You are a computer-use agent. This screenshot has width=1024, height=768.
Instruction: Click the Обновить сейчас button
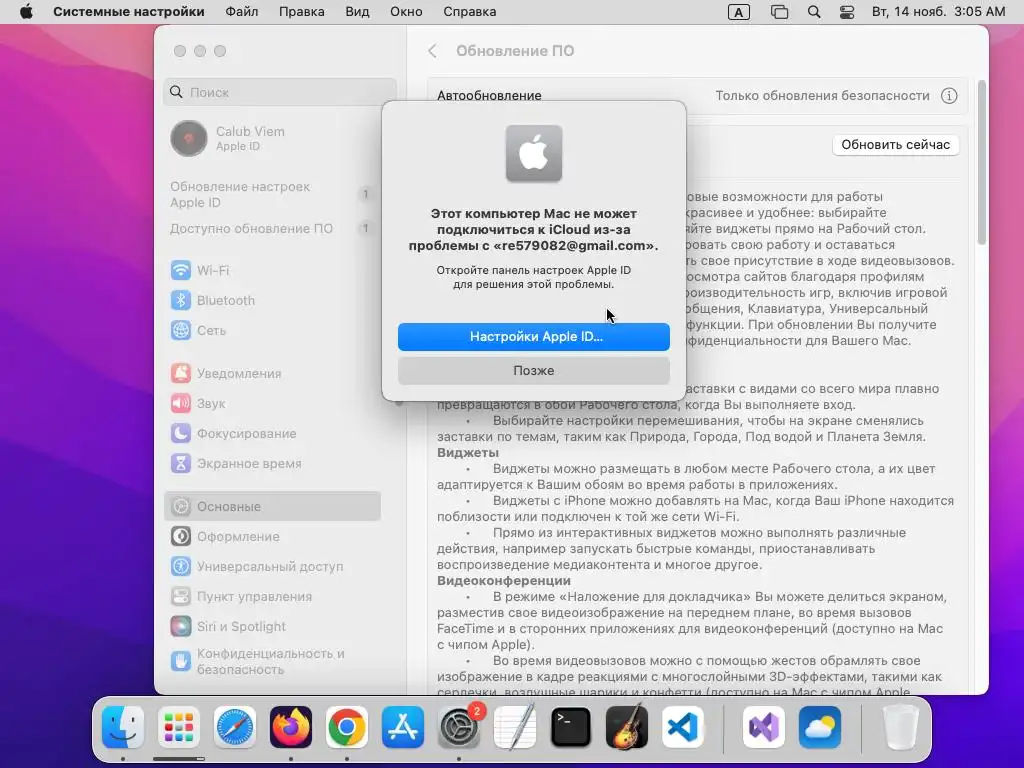pyautogui.click(x=895, y=144)
